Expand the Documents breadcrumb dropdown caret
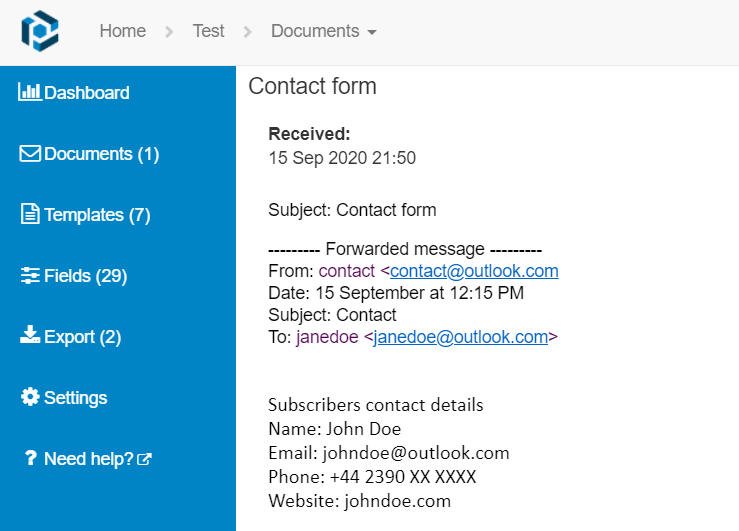The width and height of the screenshot is (739, 531). click(372, 32)
